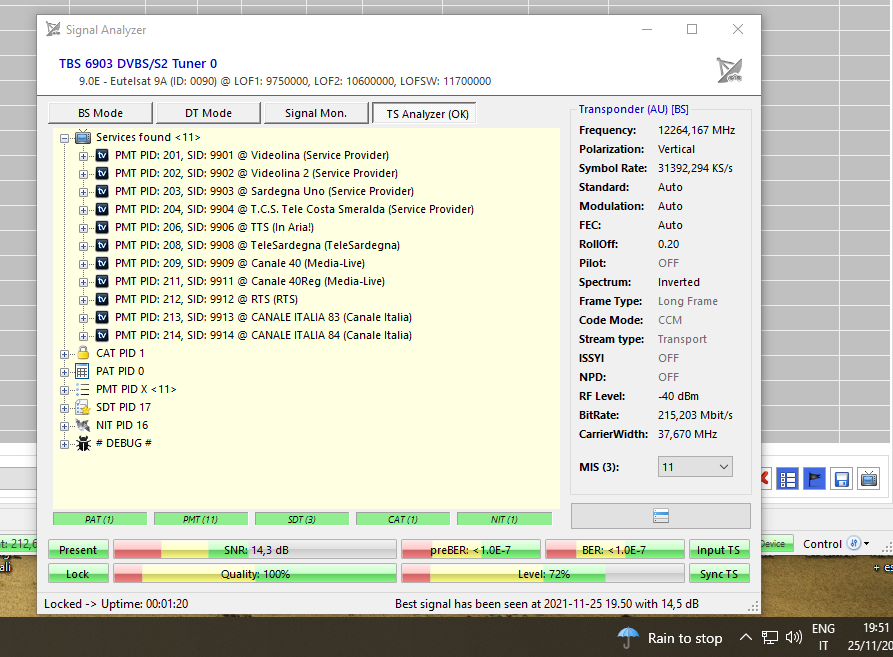The height and width of the screenshot is (657, 893).
Task: Click the tv icon of Canale 40Reg row
Action: (x=102, y=281)
